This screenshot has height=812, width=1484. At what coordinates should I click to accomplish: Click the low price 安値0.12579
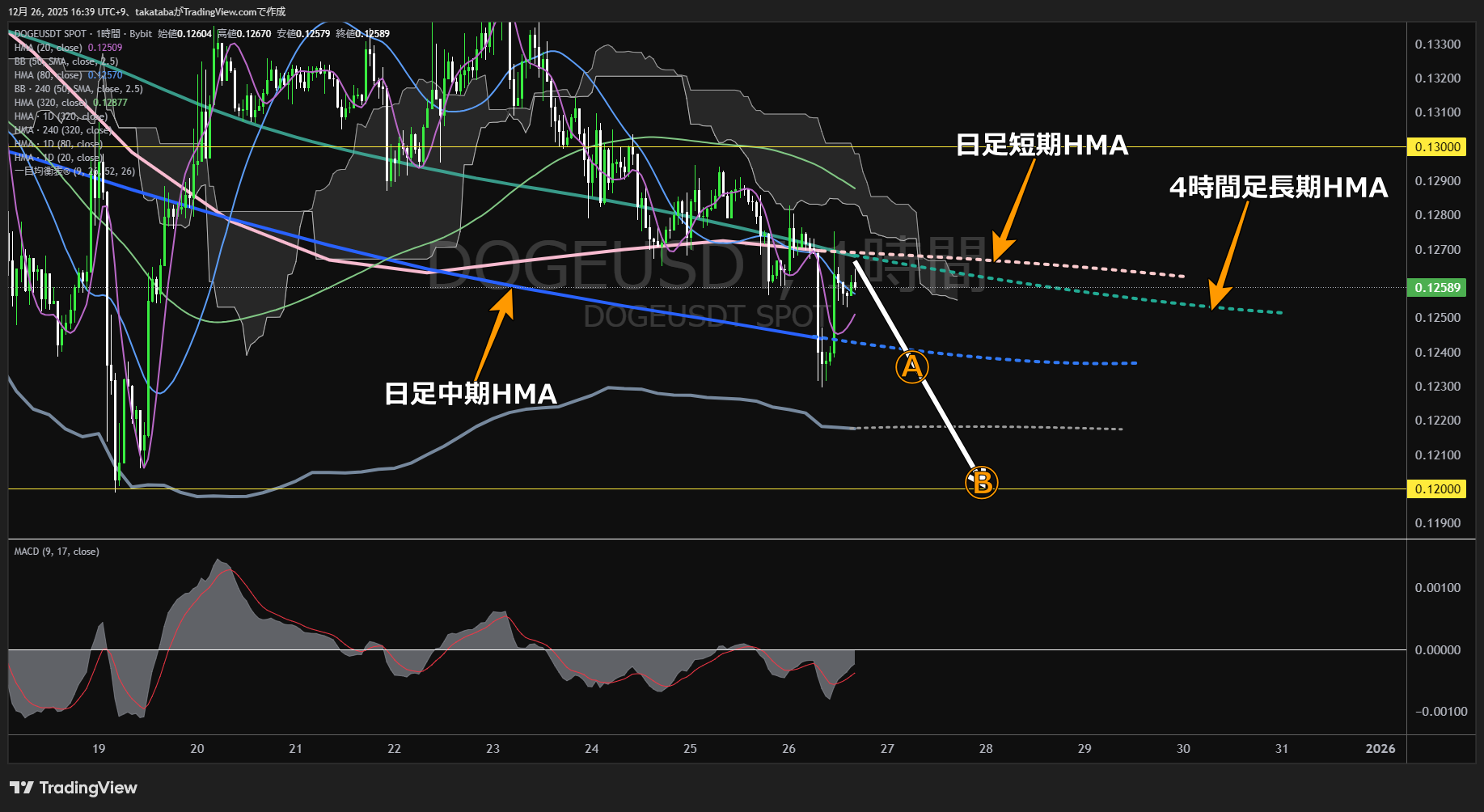point(303,34)
